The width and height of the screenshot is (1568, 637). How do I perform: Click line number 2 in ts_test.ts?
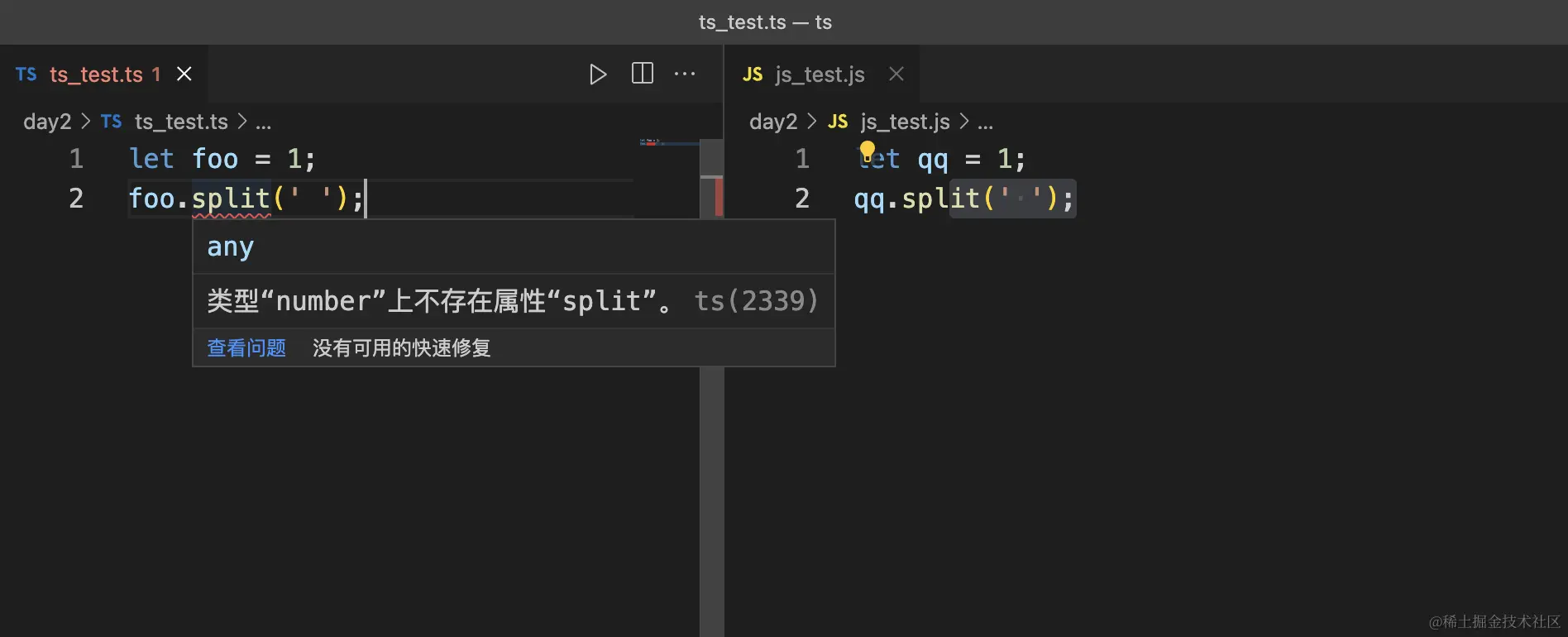[76, 199]
